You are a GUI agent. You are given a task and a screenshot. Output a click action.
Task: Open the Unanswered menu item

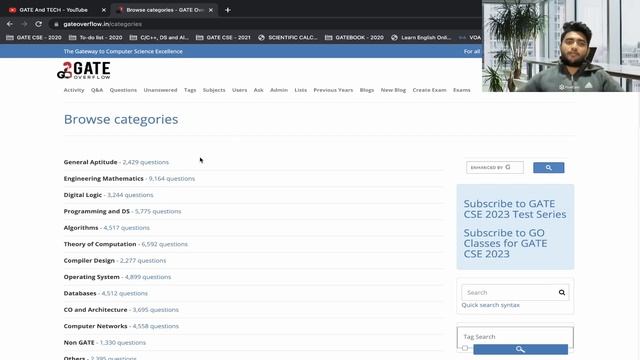click(x=160, y=90)
